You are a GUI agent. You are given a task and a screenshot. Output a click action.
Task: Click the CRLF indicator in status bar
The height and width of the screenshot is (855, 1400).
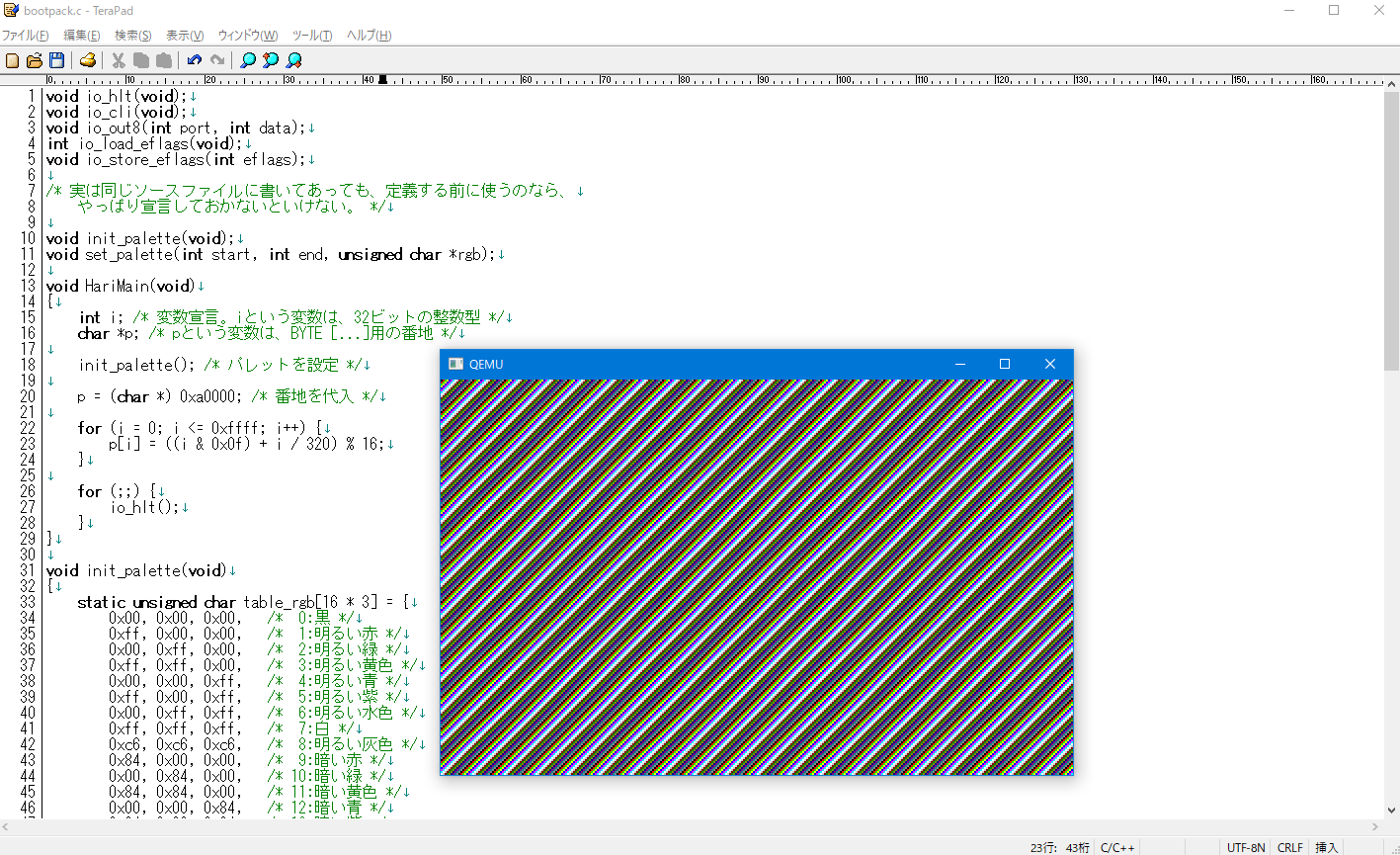[x=1289, y=847]
